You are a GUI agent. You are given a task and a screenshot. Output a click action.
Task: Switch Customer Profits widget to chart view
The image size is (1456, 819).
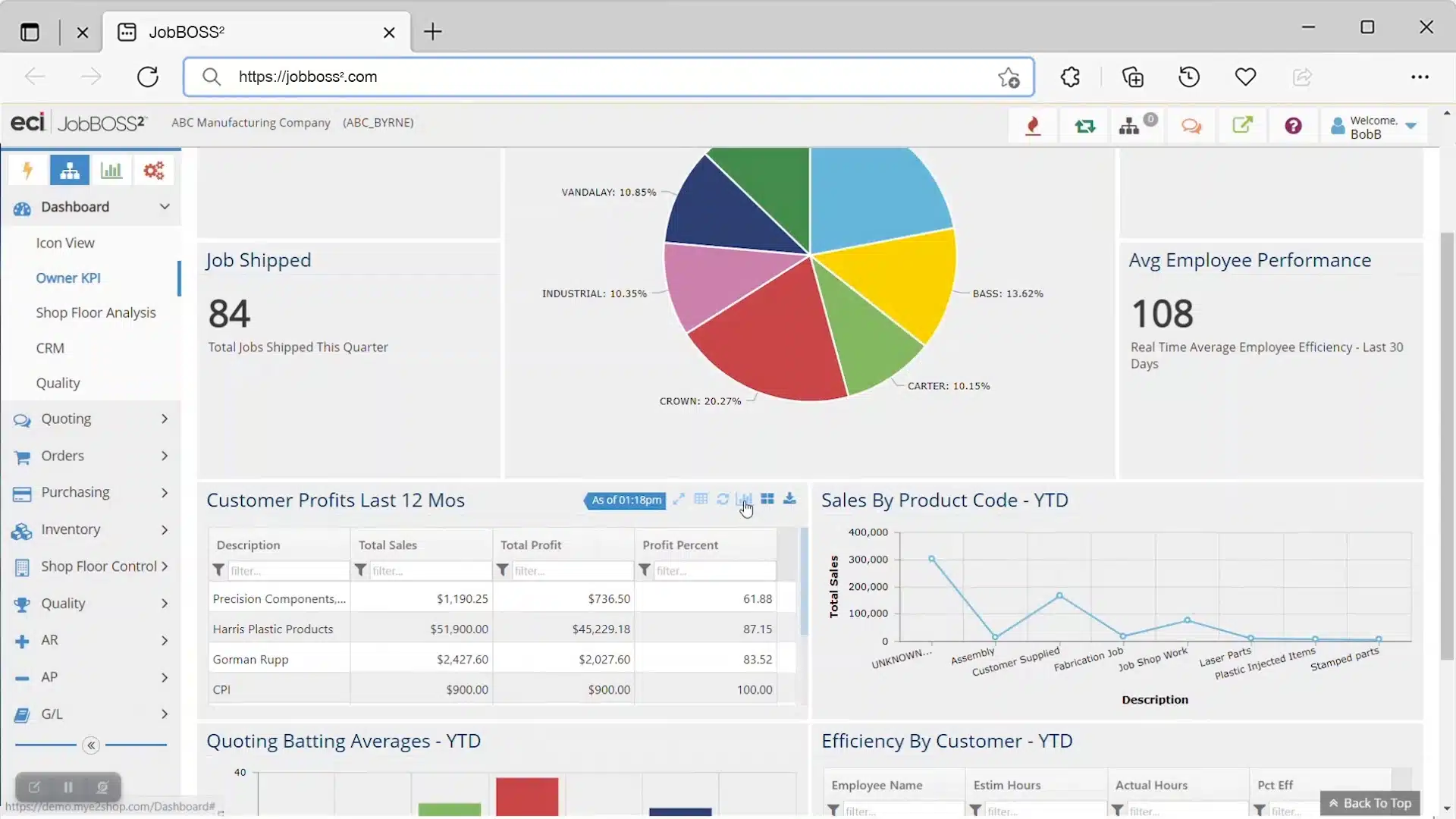[745, 500]
